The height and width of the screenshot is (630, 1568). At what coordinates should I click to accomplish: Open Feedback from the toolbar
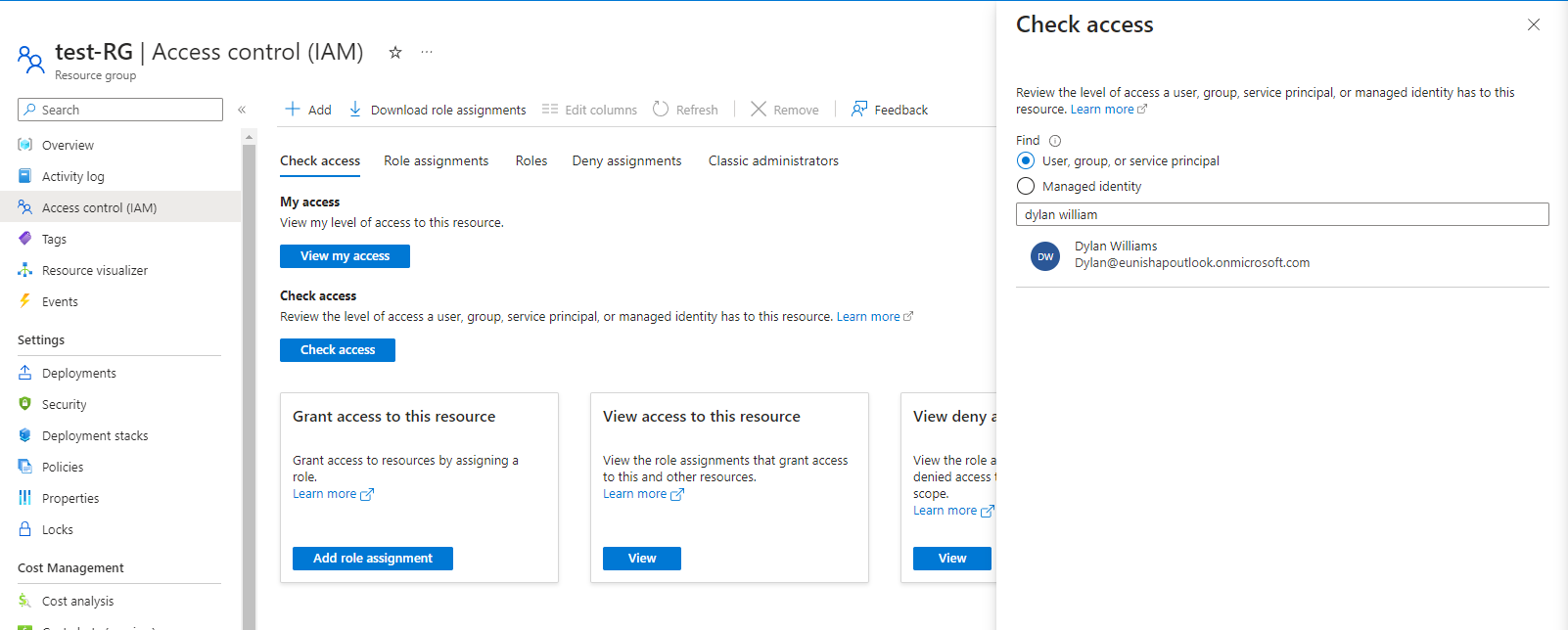click(x=889, y=110)
